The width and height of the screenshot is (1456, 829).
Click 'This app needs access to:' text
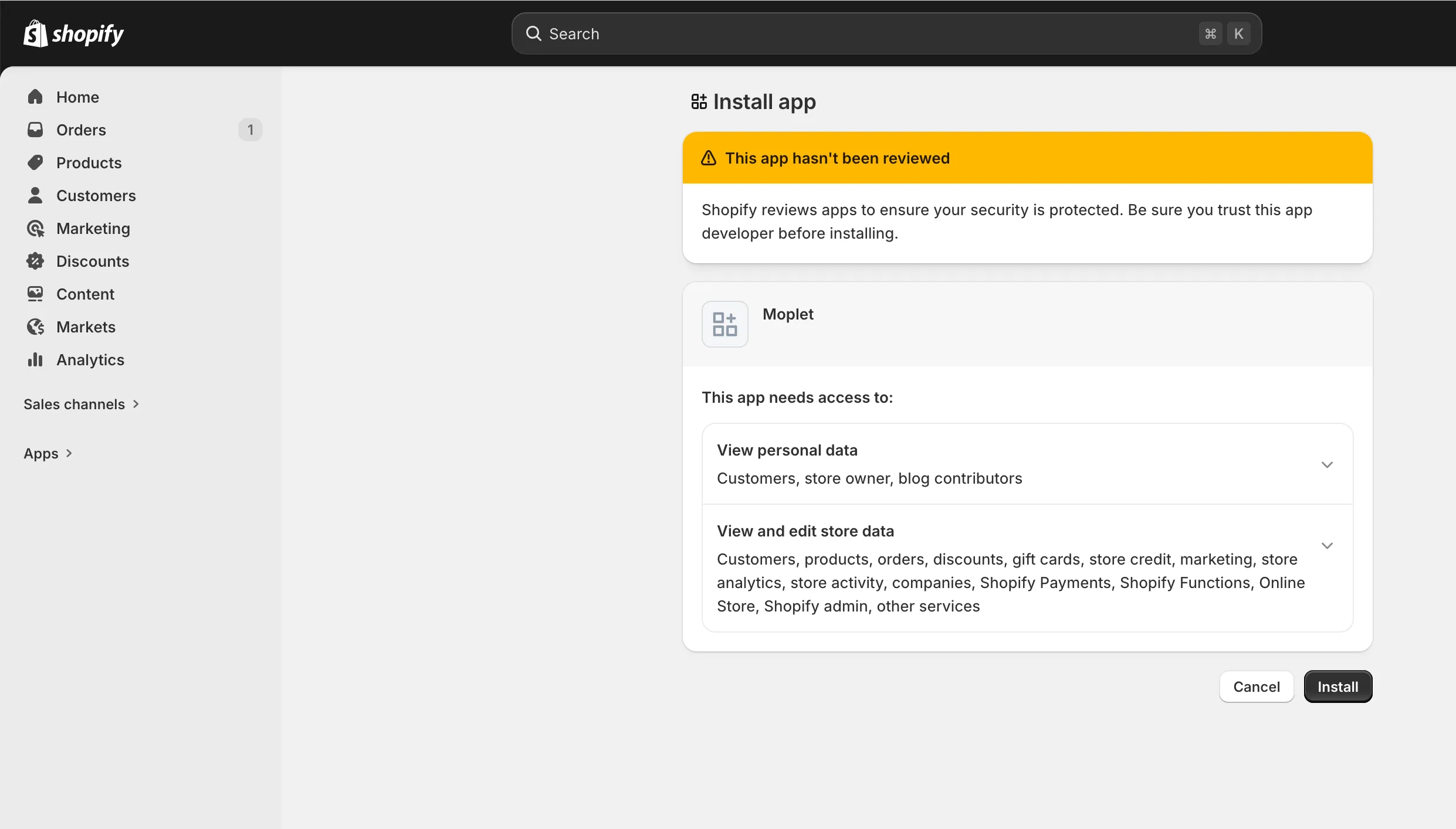797,397
